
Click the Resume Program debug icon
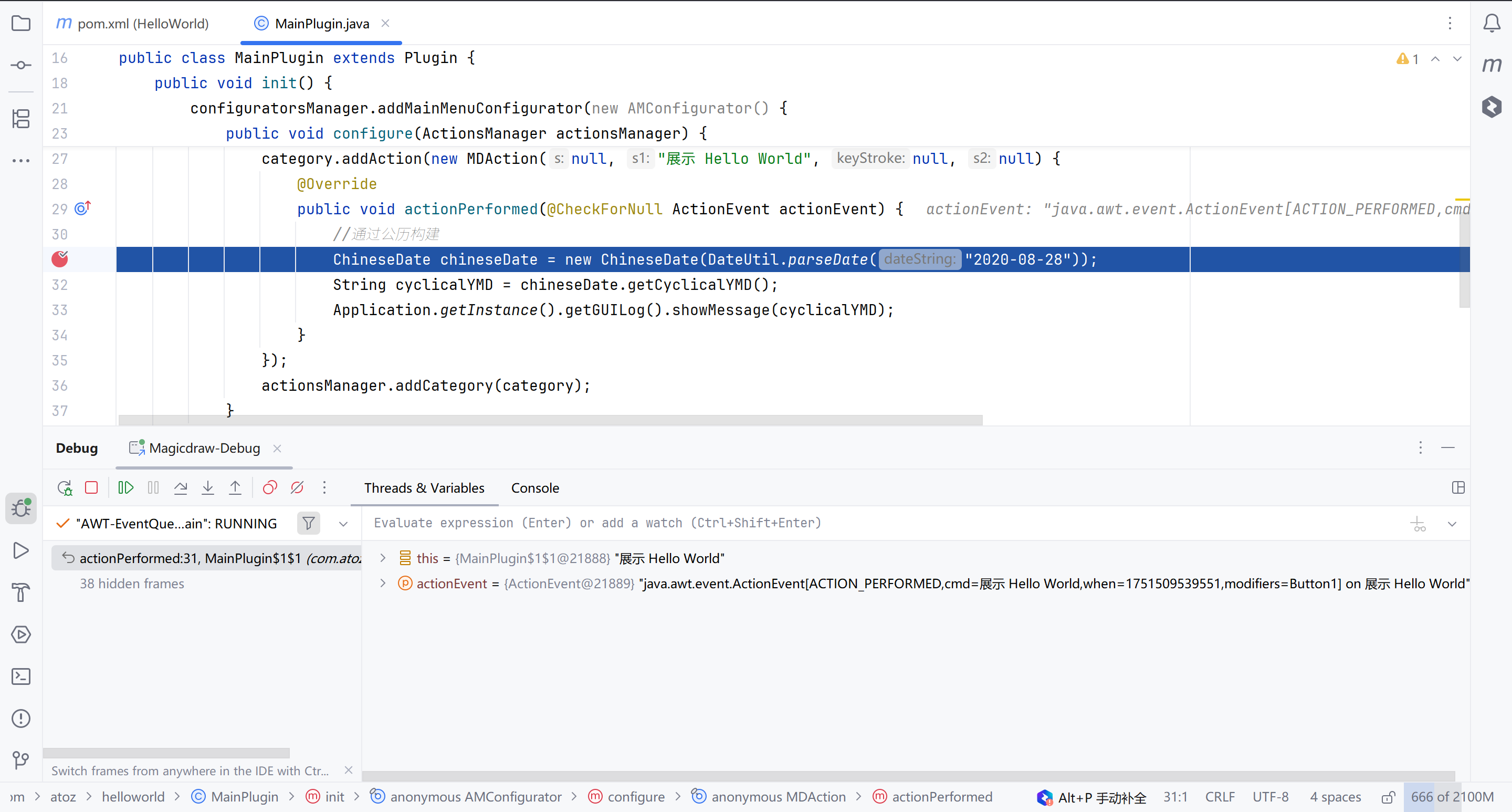125,487
